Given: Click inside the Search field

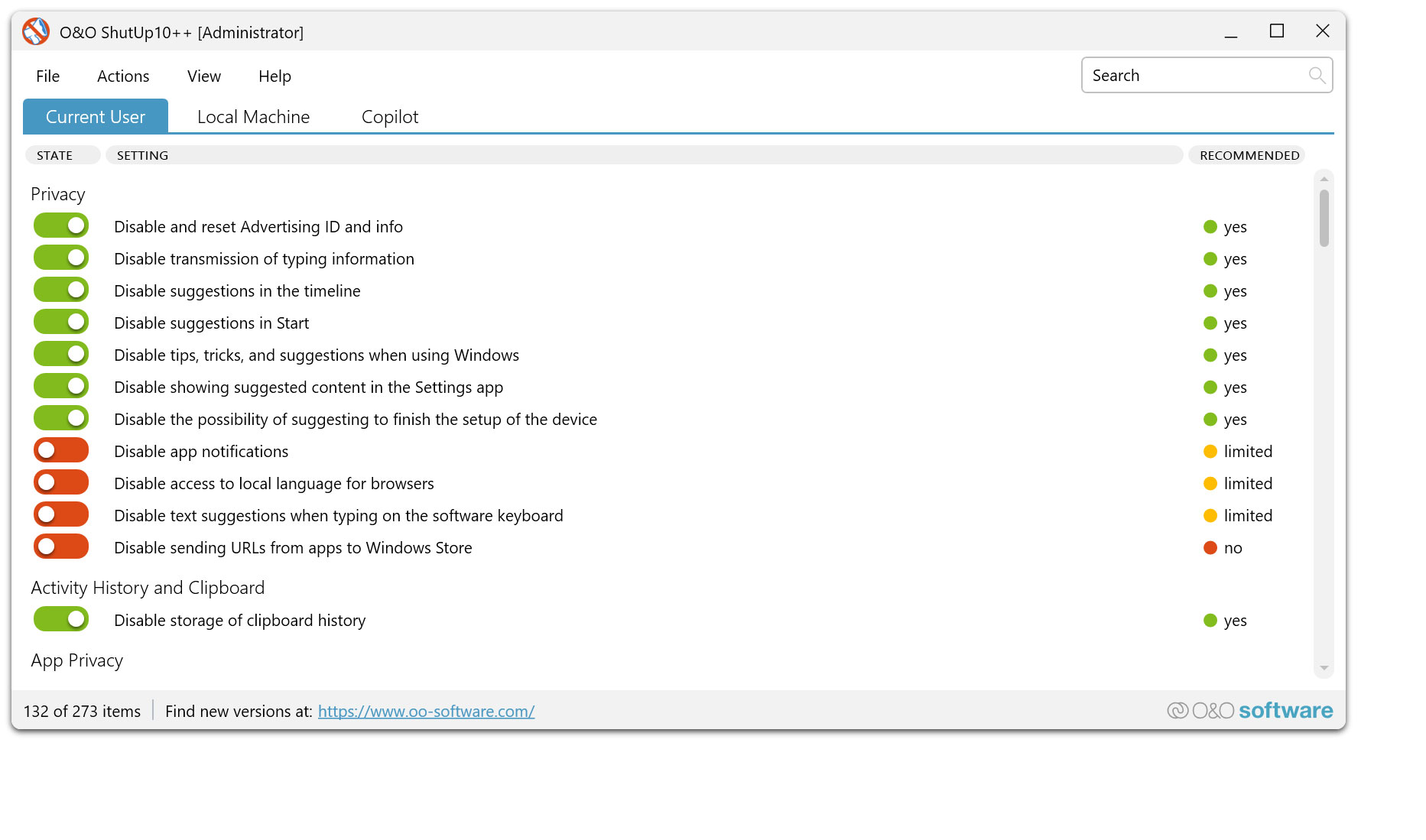Looking at the screenshot, I should pyautogui.click(x=1185, y=75).
